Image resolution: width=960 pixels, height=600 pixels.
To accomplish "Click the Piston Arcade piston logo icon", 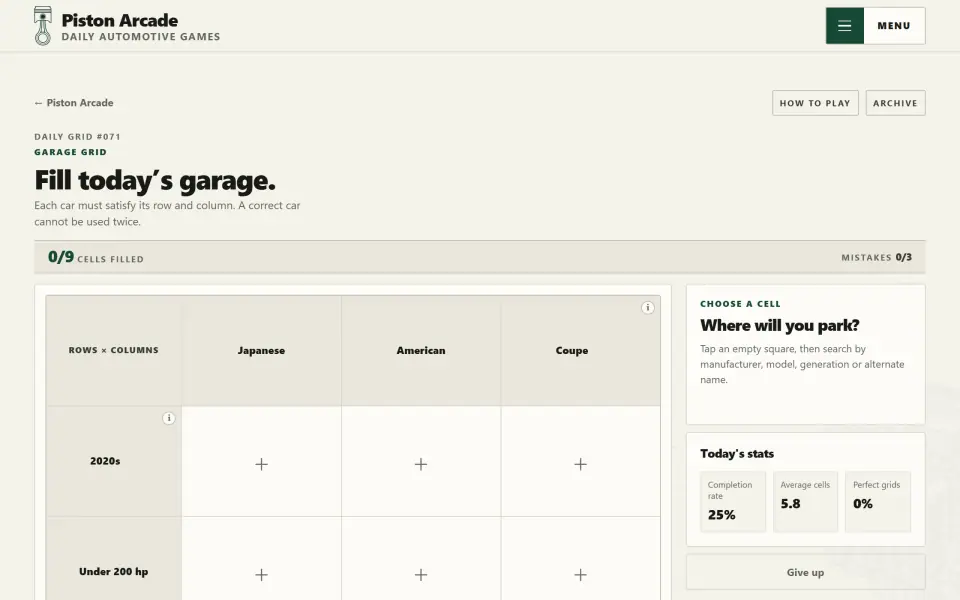I will coord(43,26).
